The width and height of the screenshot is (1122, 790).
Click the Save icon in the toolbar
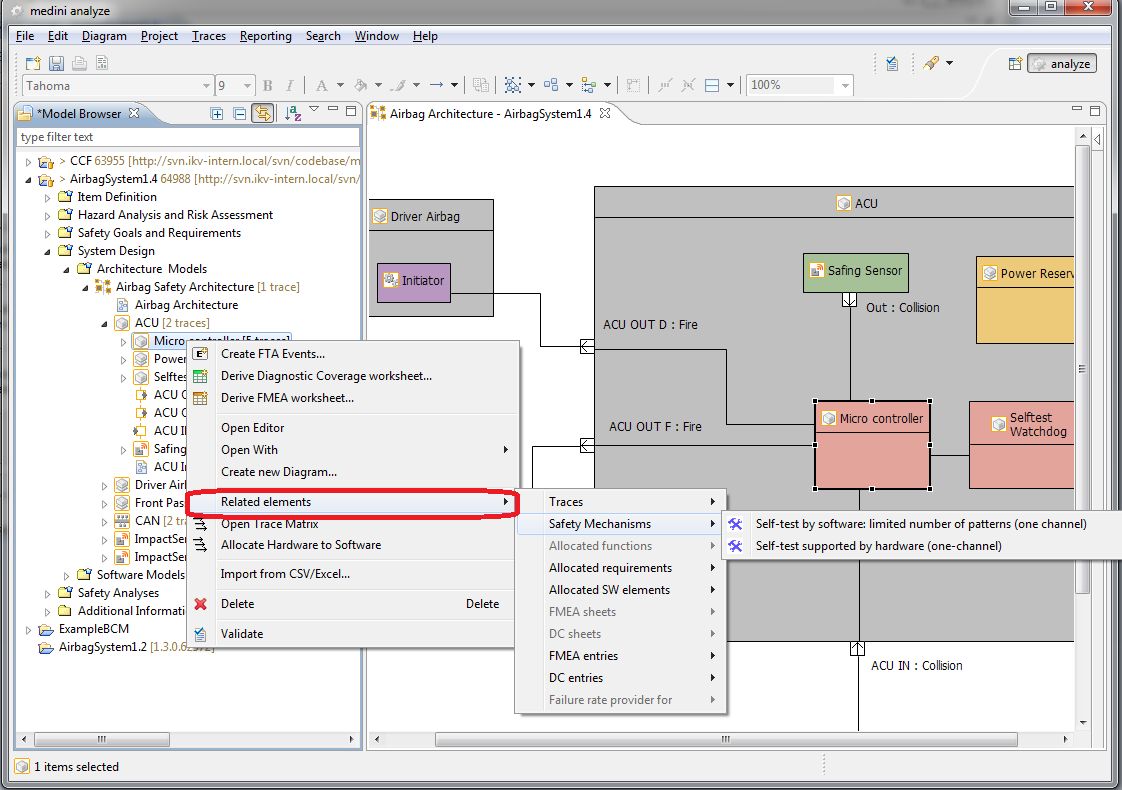coord(56,63)
